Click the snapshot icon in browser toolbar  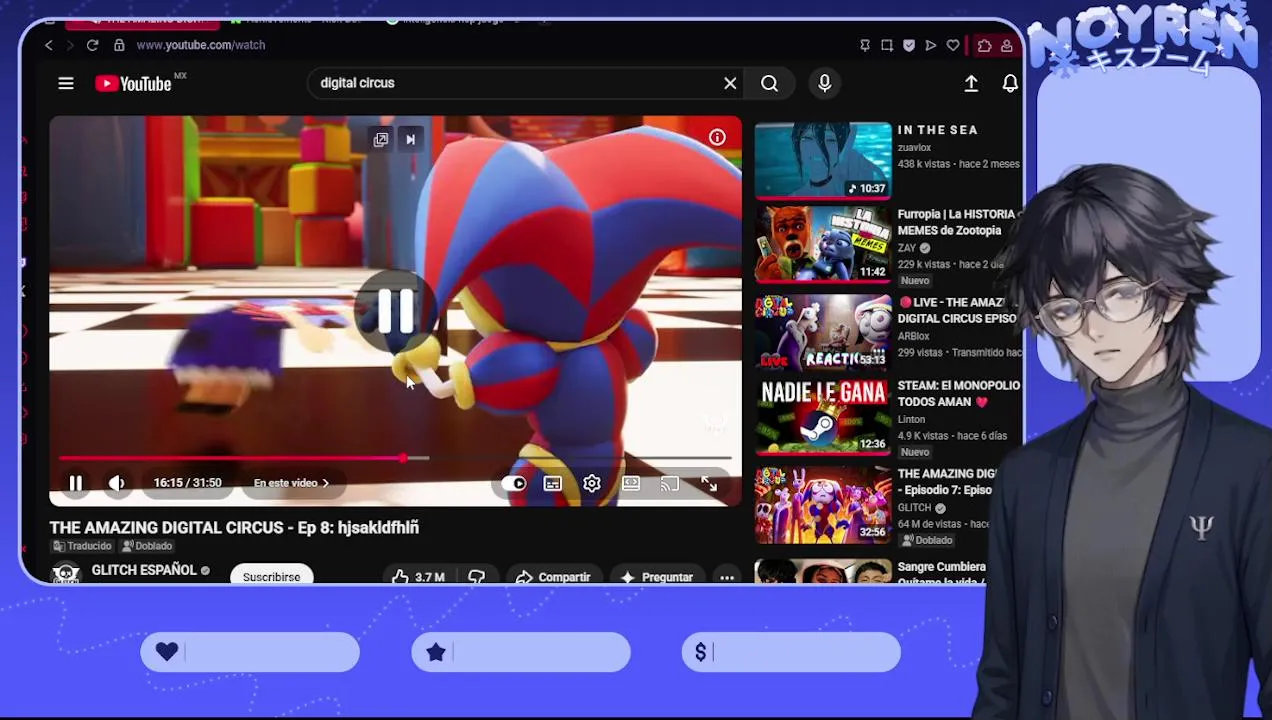(886, 45)
